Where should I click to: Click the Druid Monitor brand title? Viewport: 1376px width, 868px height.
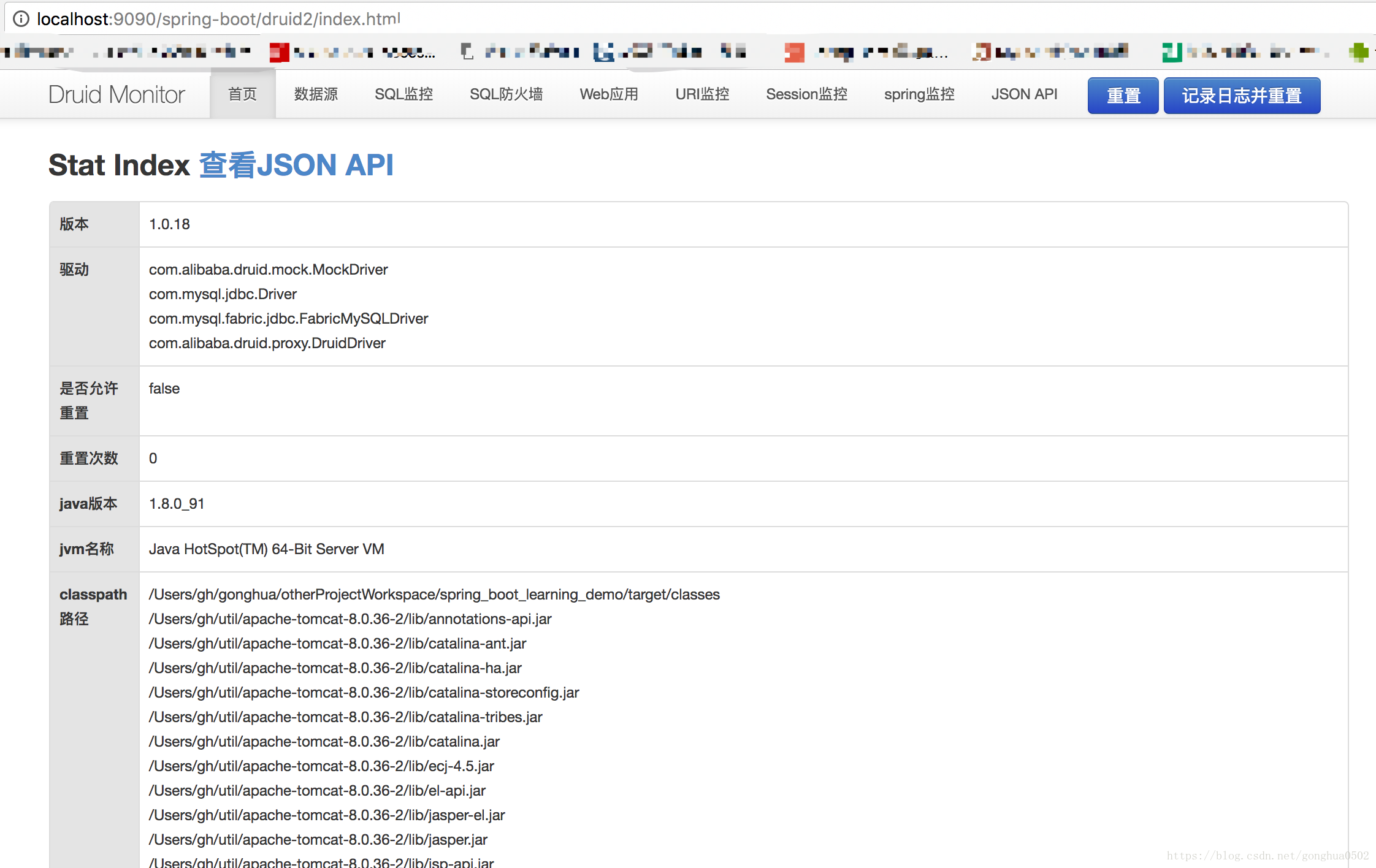click(x=117, y=94)
